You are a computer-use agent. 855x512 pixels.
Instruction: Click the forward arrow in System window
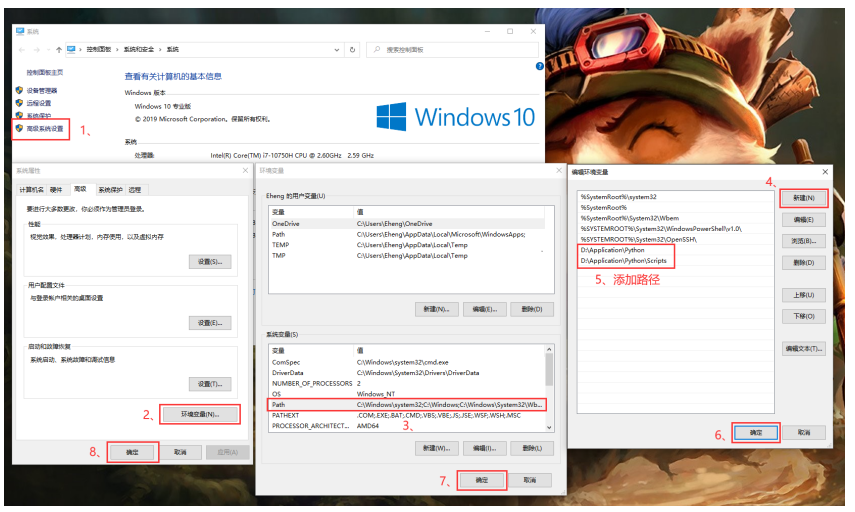37,50
